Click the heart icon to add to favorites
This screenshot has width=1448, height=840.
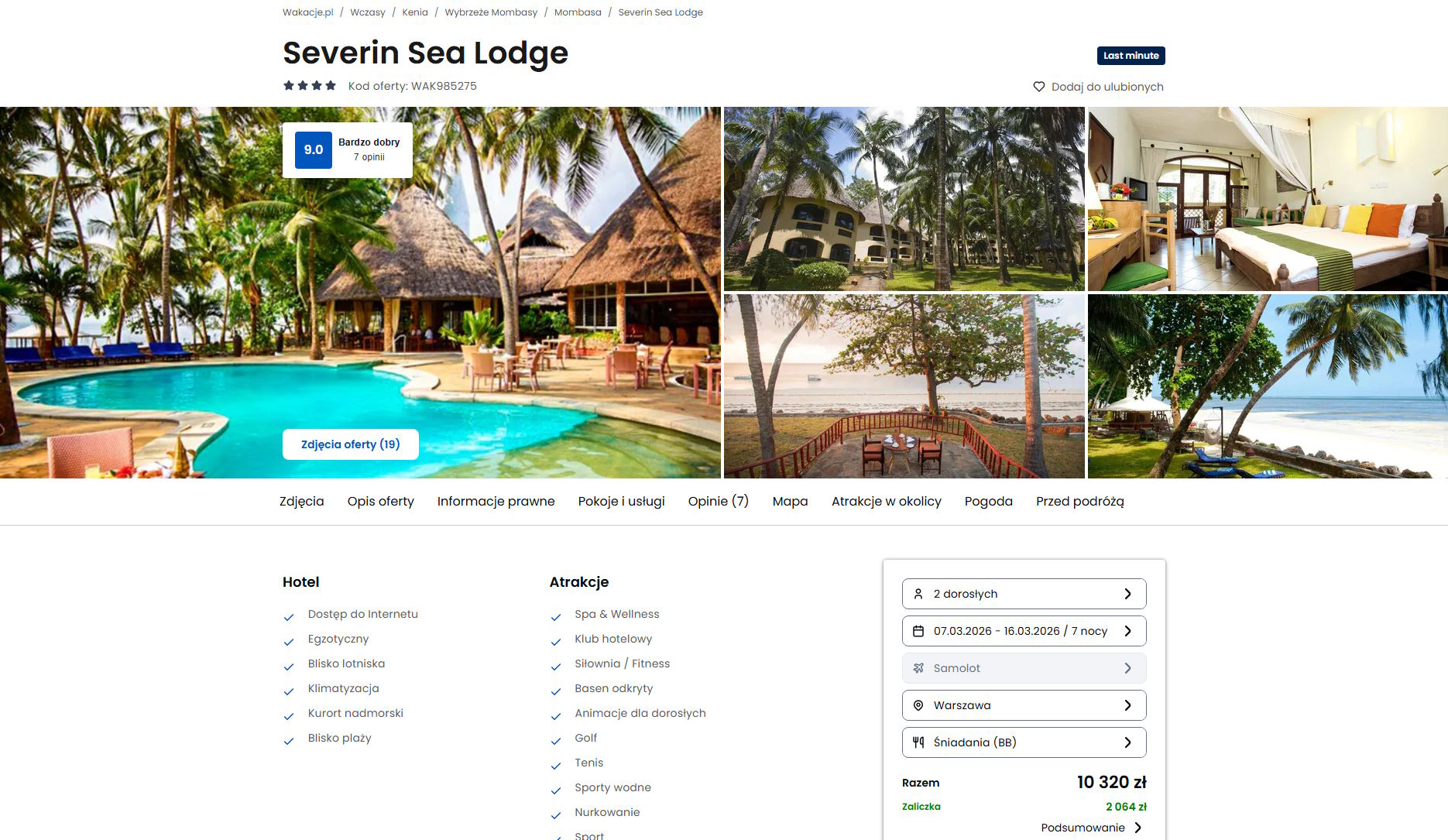point(1039,87)
